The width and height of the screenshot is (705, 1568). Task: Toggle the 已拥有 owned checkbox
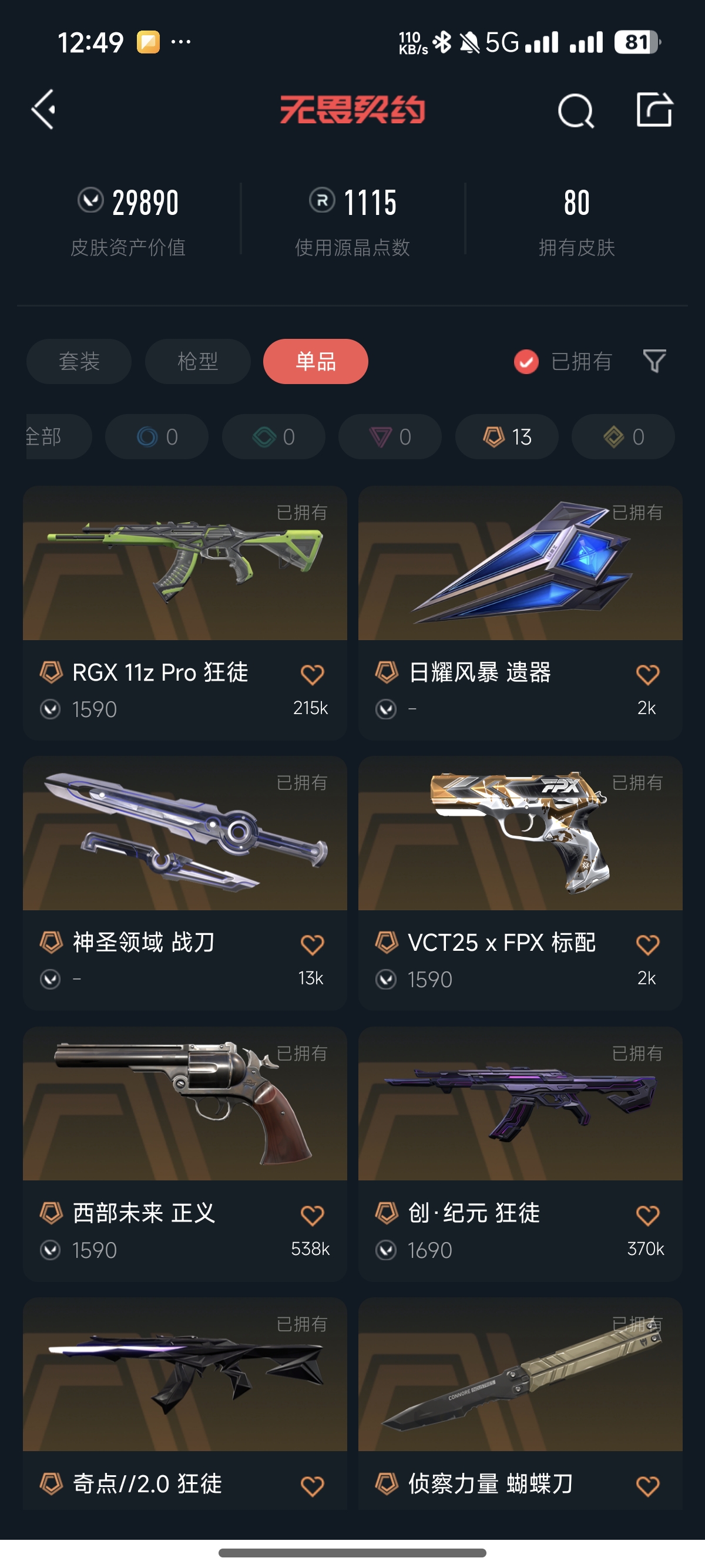(526, 362)
